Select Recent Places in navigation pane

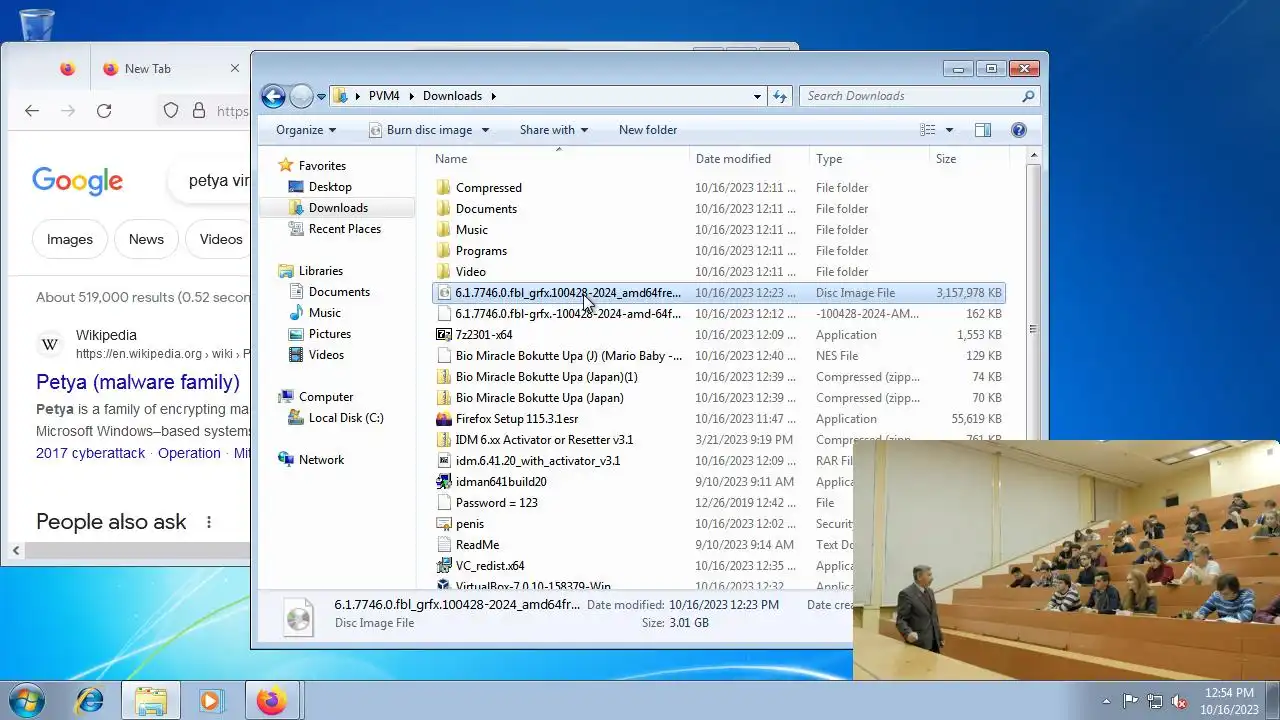pyautogui.click(x=345, y=229)
